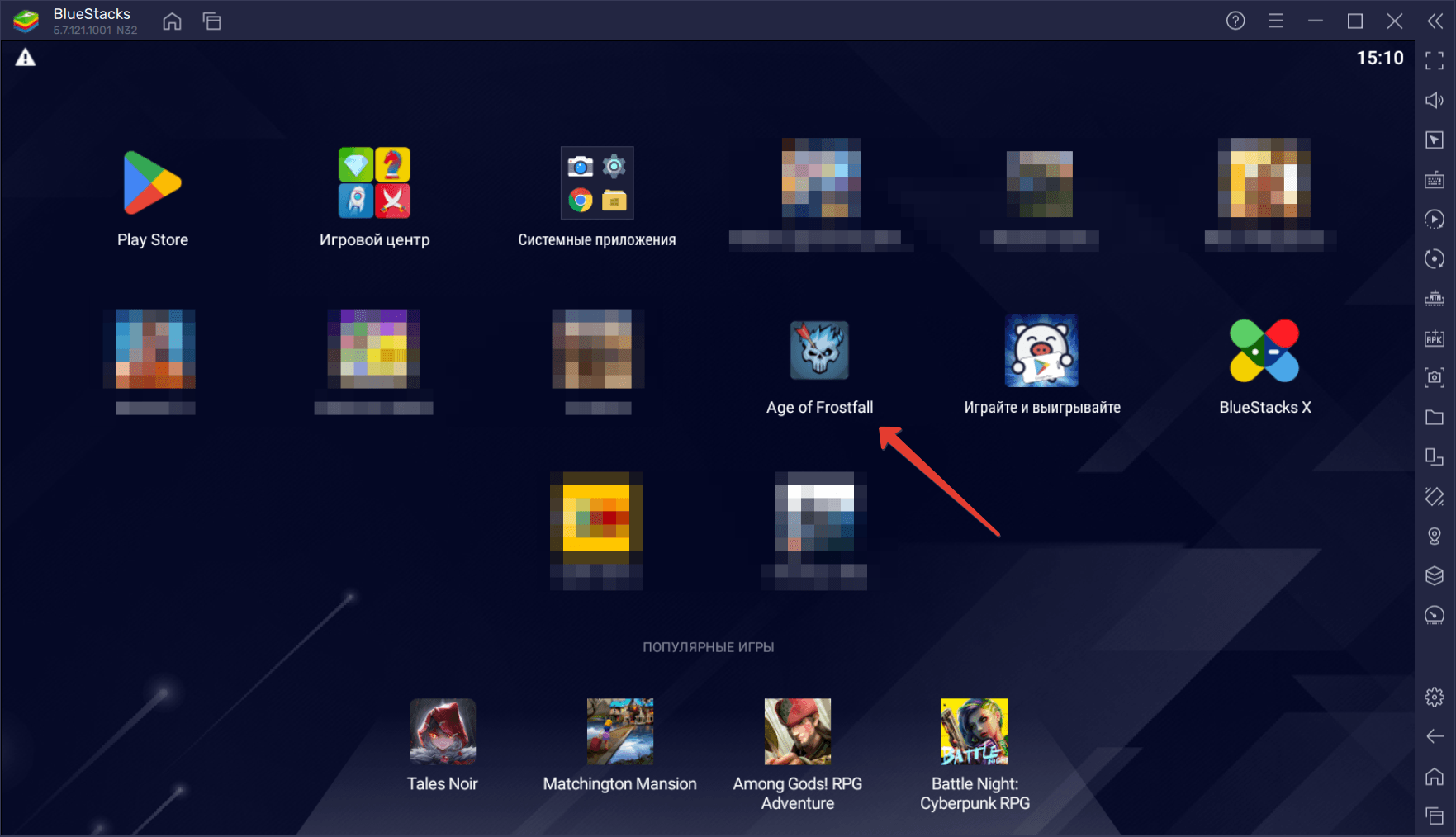Viewport: 1456px width, 837px height.
Task: Collapse the sidebar with double chevron
Action: click(1435, 21)
